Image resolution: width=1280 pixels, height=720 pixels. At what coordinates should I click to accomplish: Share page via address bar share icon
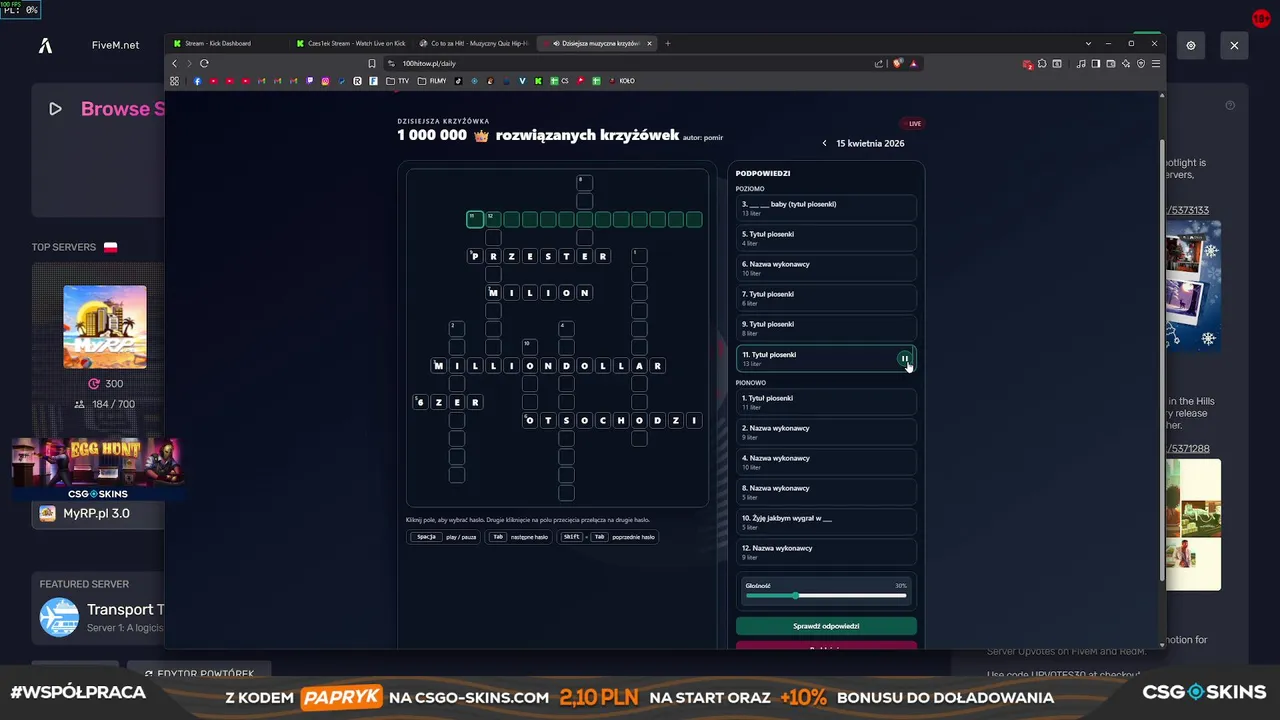click(879, 63)
